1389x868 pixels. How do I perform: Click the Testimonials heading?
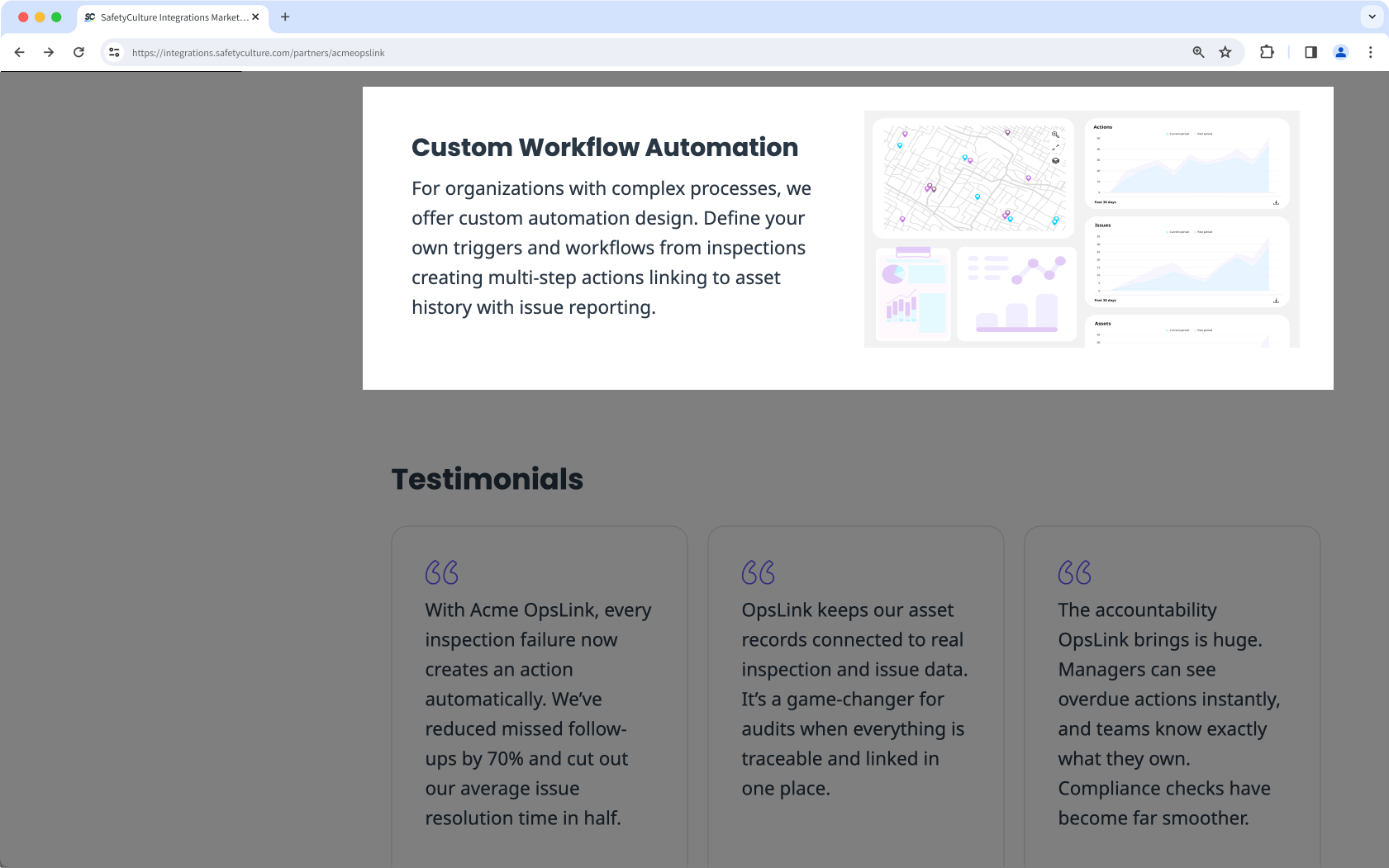coord(488,479)
